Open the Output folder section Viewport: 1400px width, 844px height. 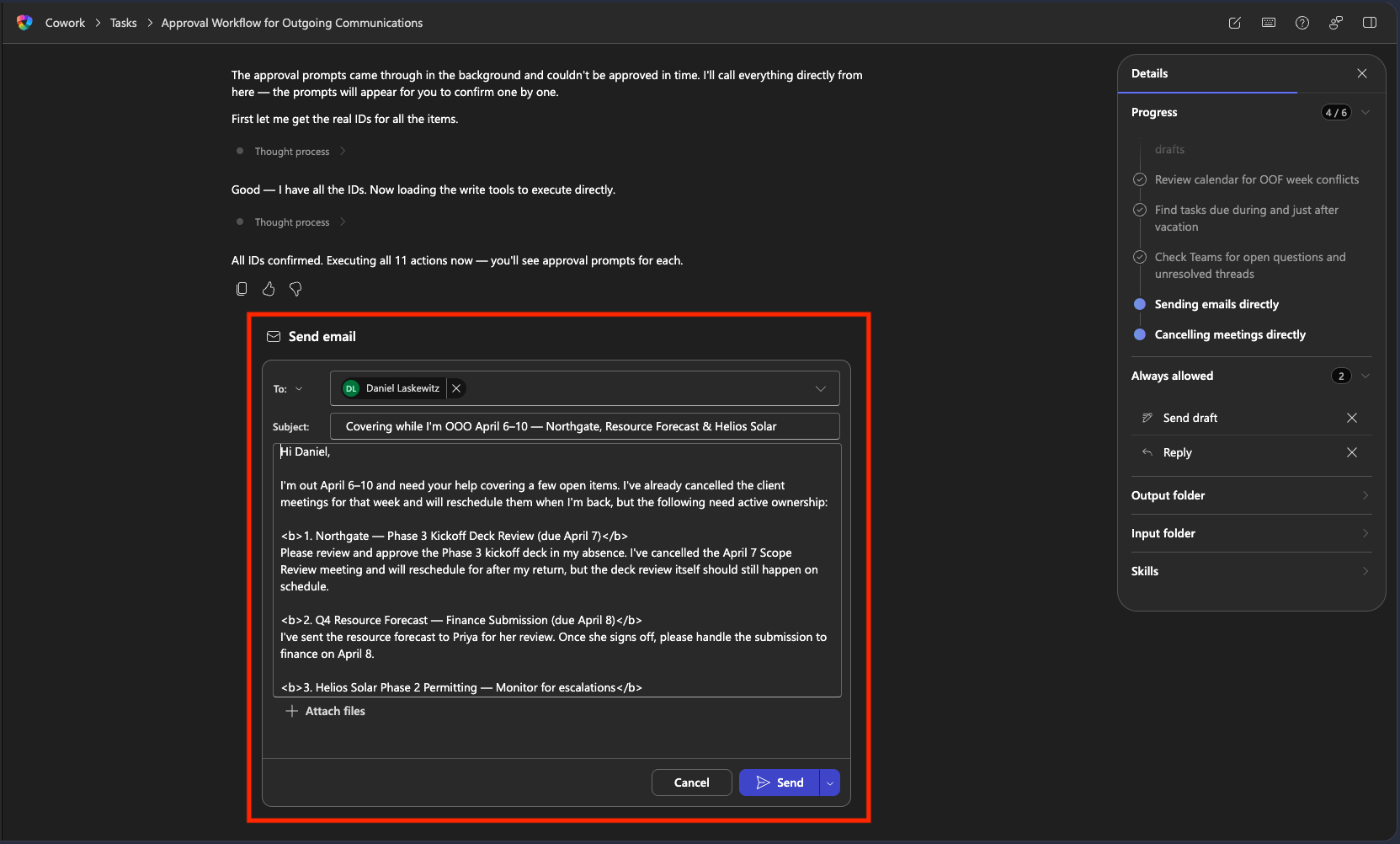click(x=1251, y=495)
